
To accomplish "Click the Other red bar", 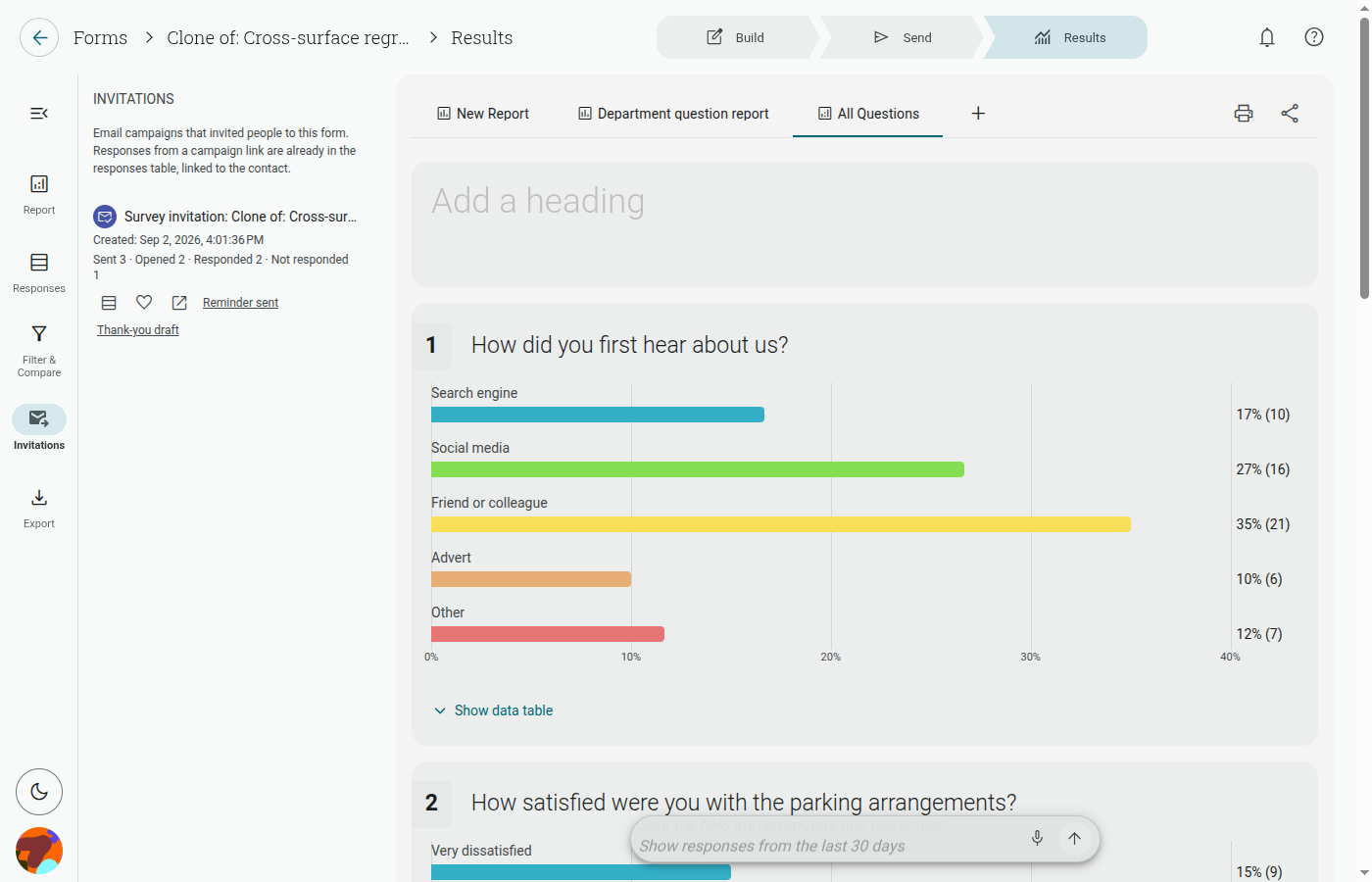I will (548, 634).
